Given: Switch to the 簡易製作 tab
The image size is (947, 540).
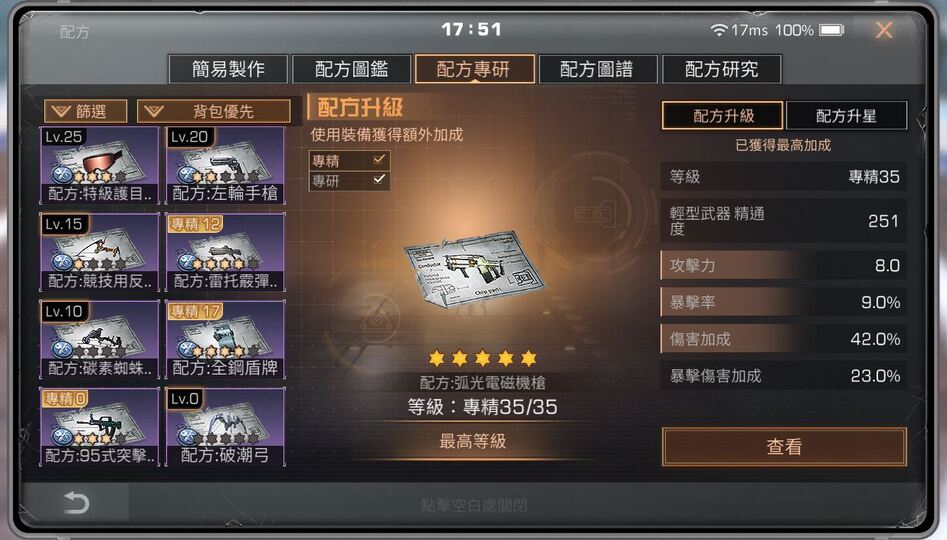Looking at the screenshot, I should click(x=228, y=69).
